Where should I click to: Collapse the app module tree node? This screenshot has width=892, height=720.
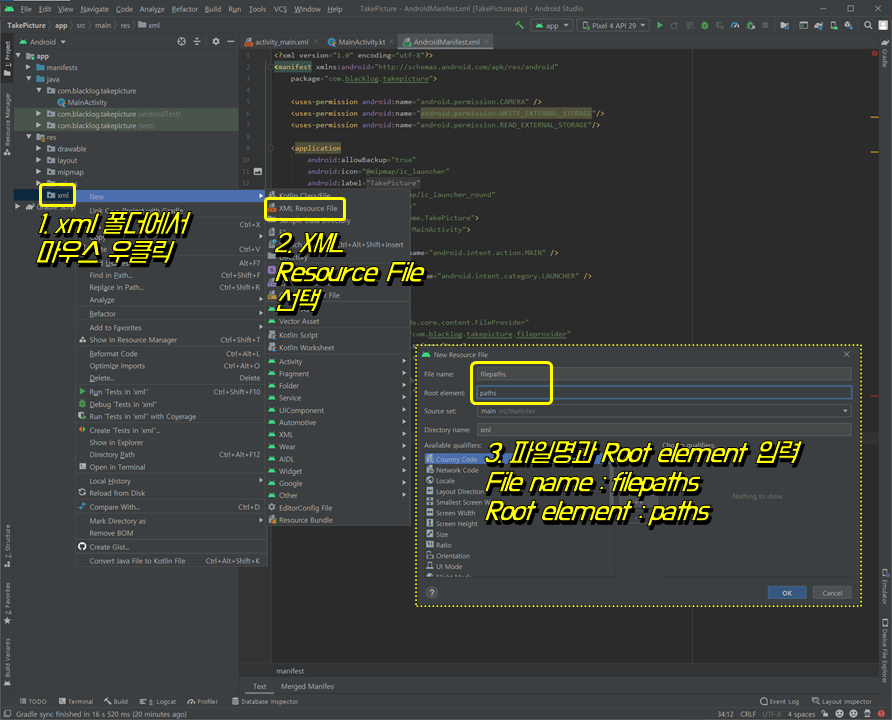[x=18, y=56]
